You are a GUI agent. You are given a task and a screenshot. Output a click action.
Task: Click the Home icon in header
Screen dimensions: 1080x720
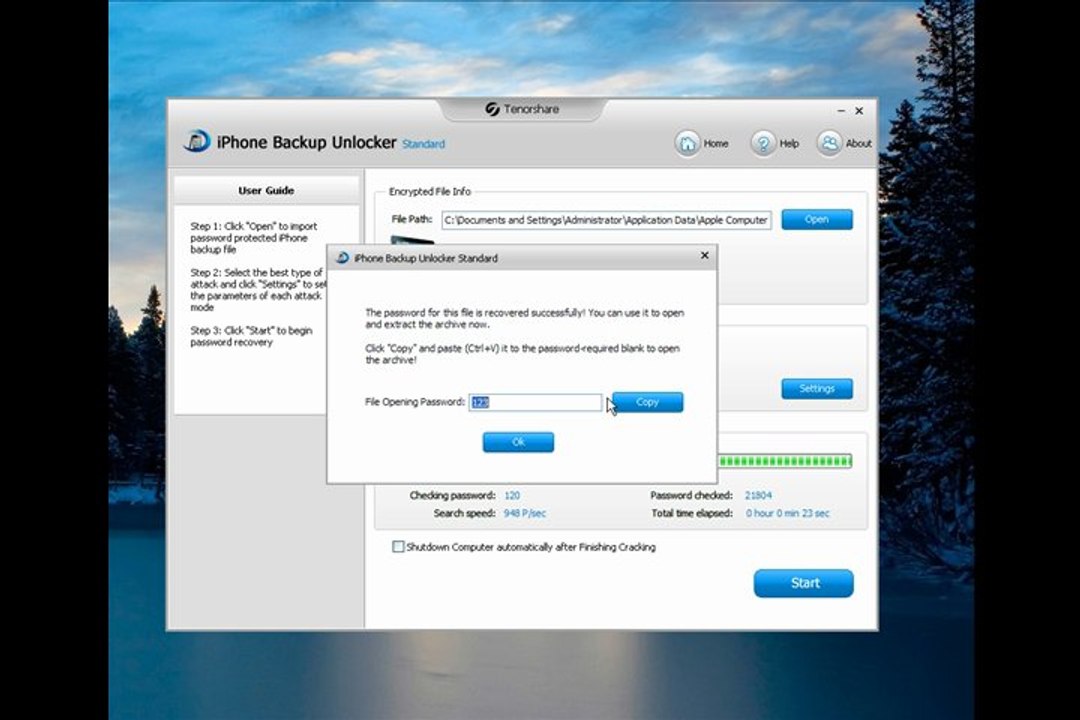687,143
